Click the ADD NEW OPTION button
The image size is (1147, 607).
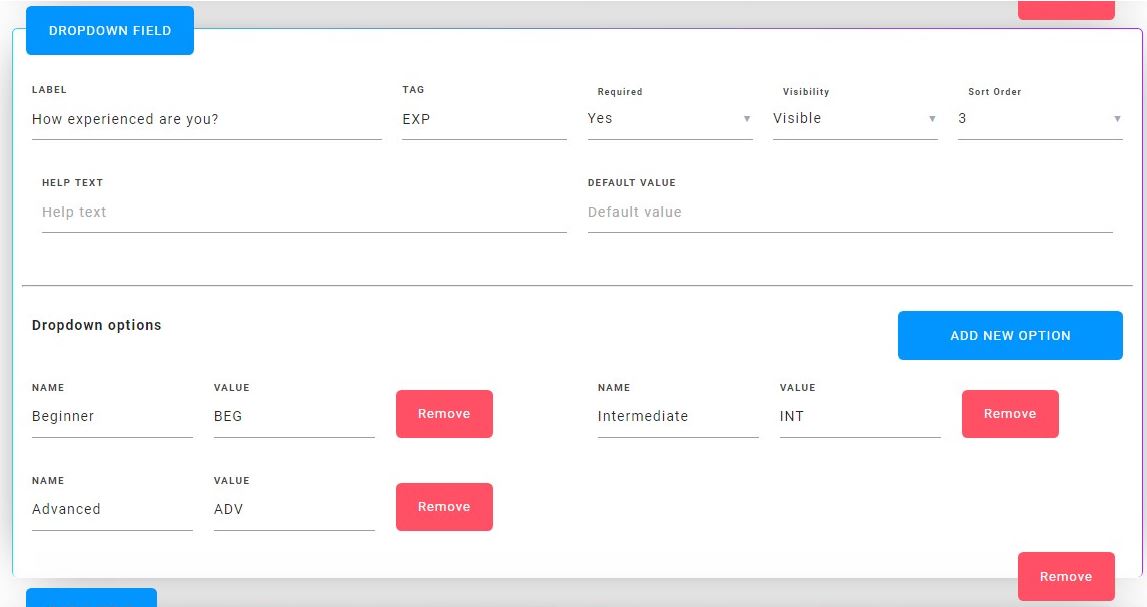pos(1010,335)
